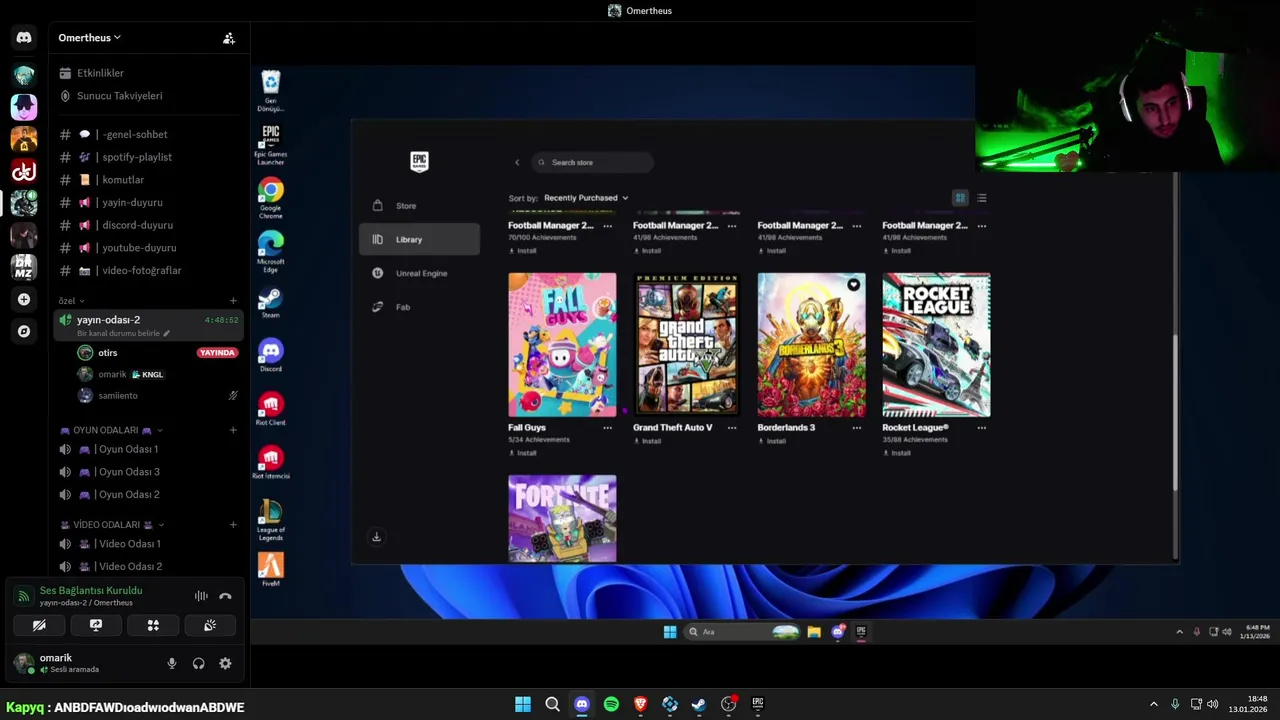
Task: Click League of Legends desktop icon in stream
Action: tap(270, 520)
